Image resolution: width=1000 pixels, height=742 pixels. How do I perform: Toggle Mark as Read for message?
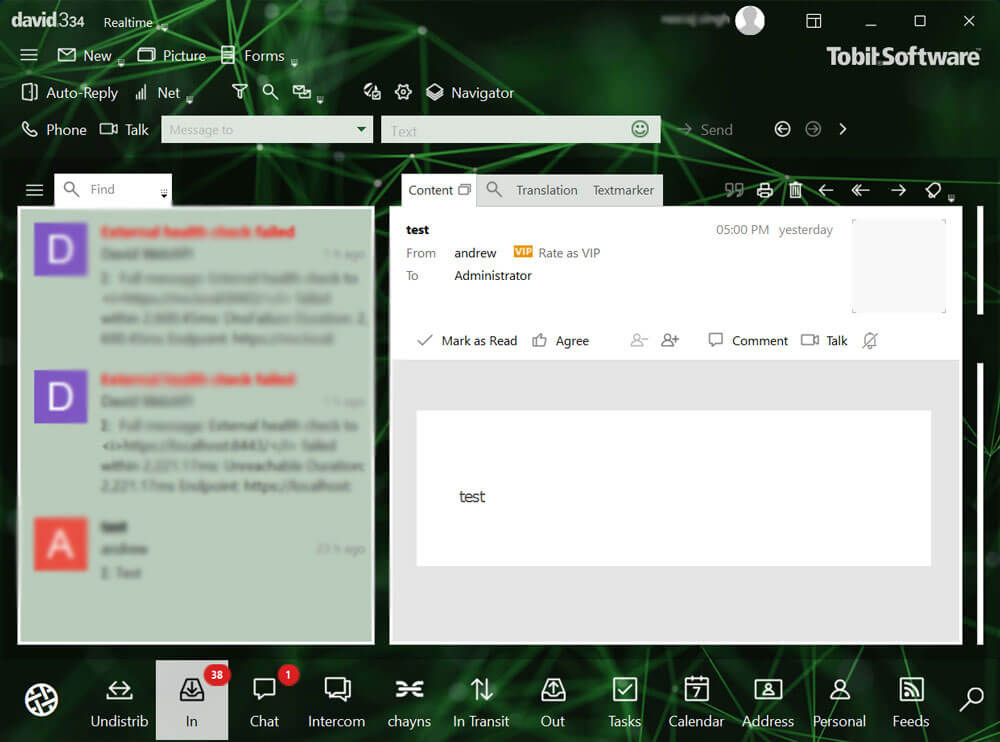tap(467, 341)
